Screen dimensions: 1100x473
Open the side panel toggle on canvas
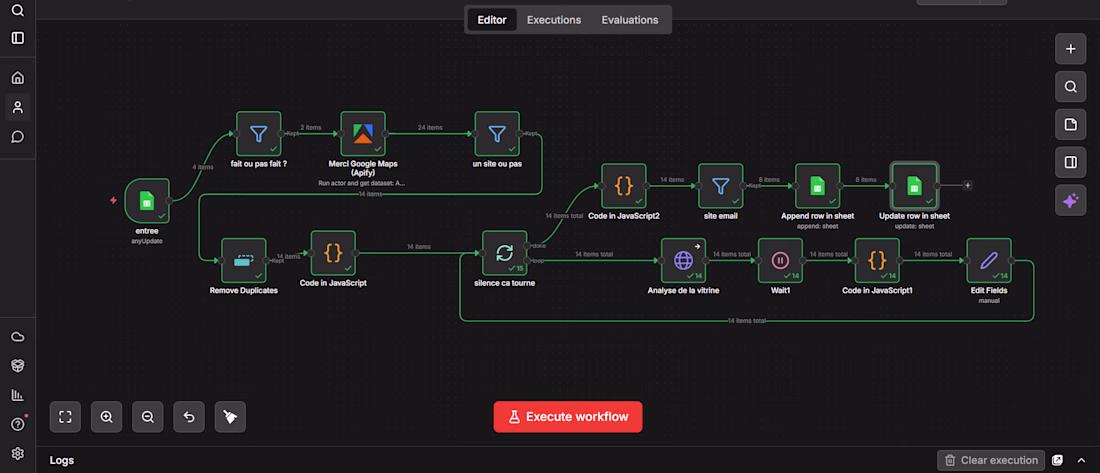1071,163
